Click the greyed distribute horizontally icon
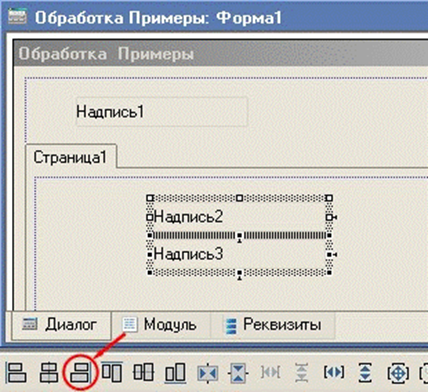The height and width of the screenshot is (392, 428). [270, 372]
